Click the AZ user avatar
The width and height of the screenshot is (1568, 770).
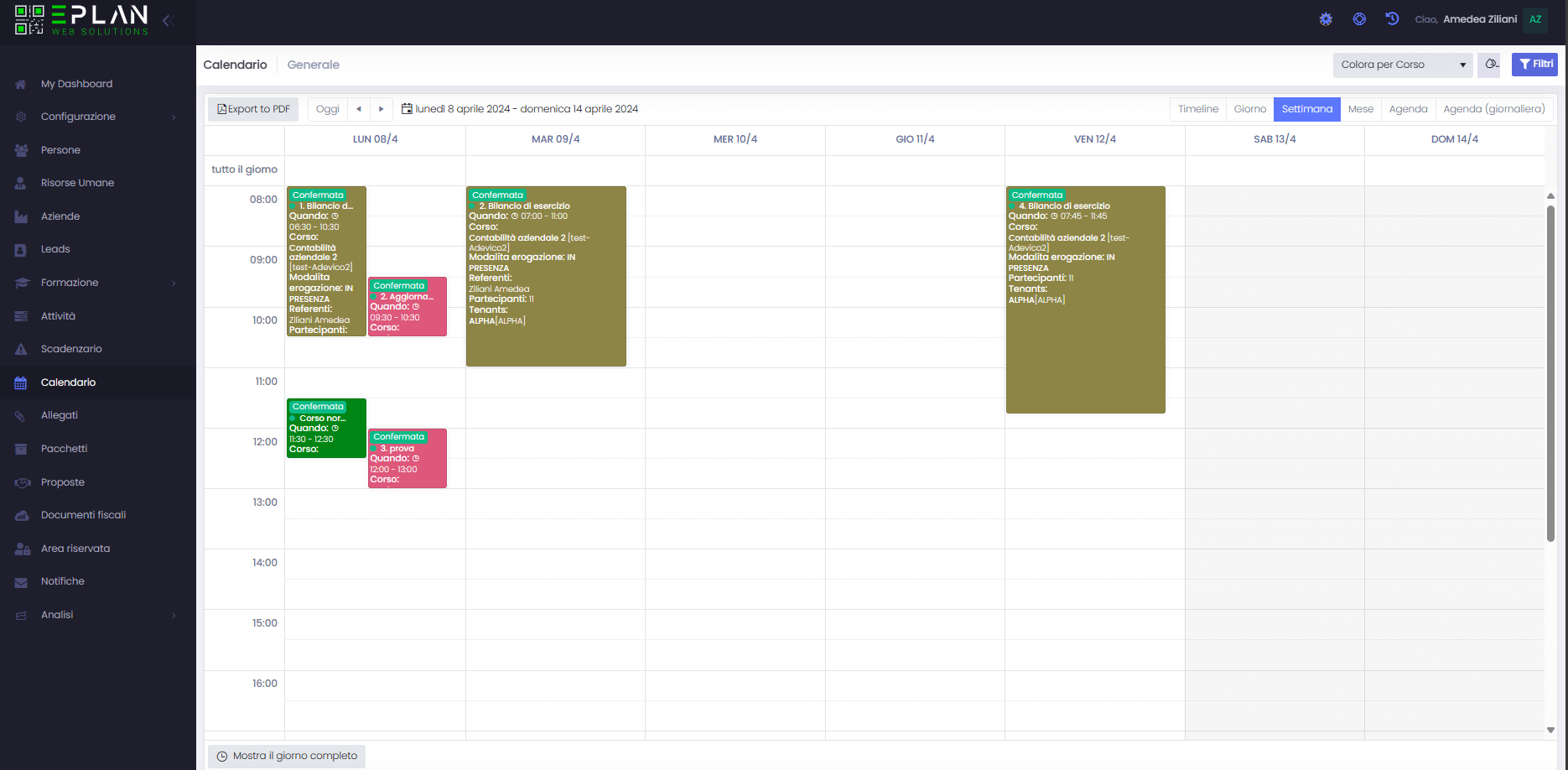pos(1535,19)
